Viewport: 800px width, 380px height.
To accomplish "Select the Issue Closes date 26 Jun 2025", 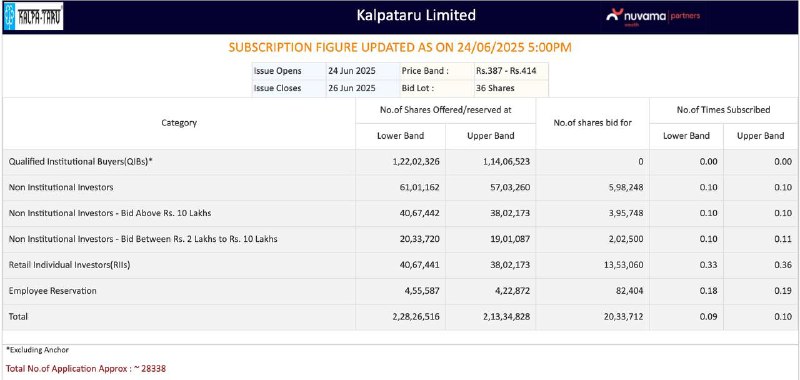I will click(352, 88).
